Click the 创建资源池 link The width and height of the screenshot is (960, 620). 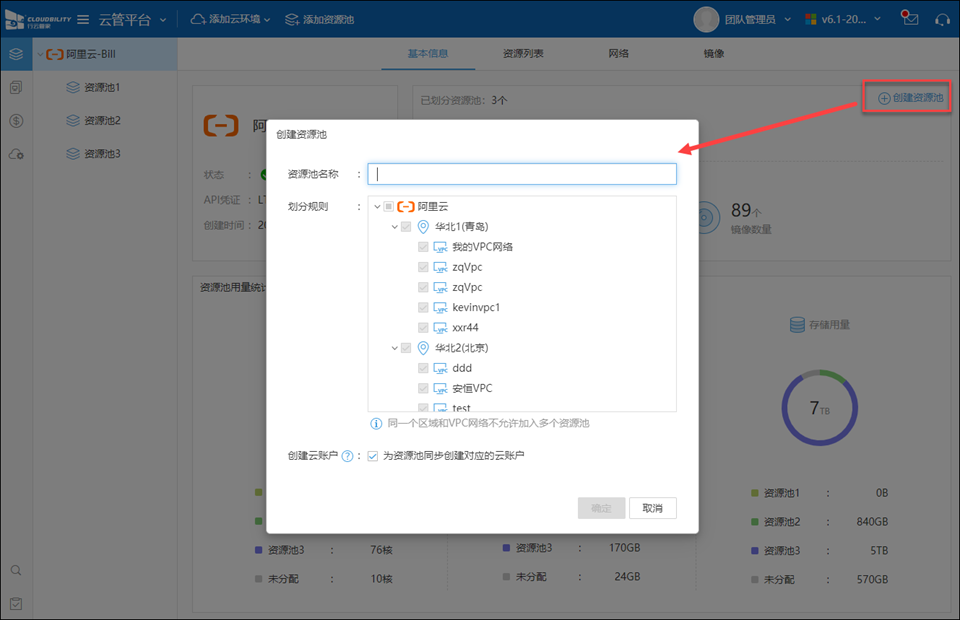910,98
